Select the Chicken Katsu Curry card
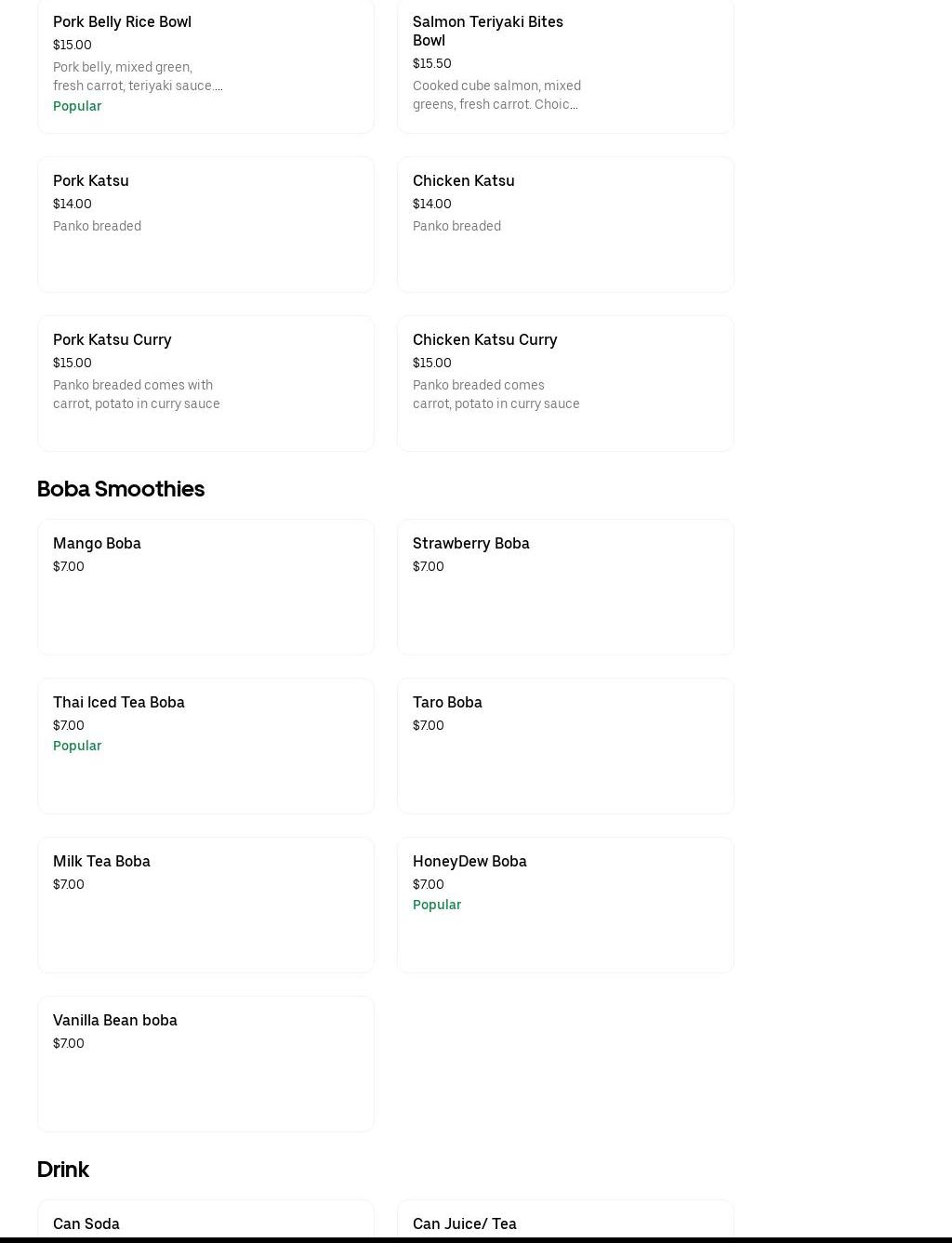The image size is (952, 1243). 565,383
